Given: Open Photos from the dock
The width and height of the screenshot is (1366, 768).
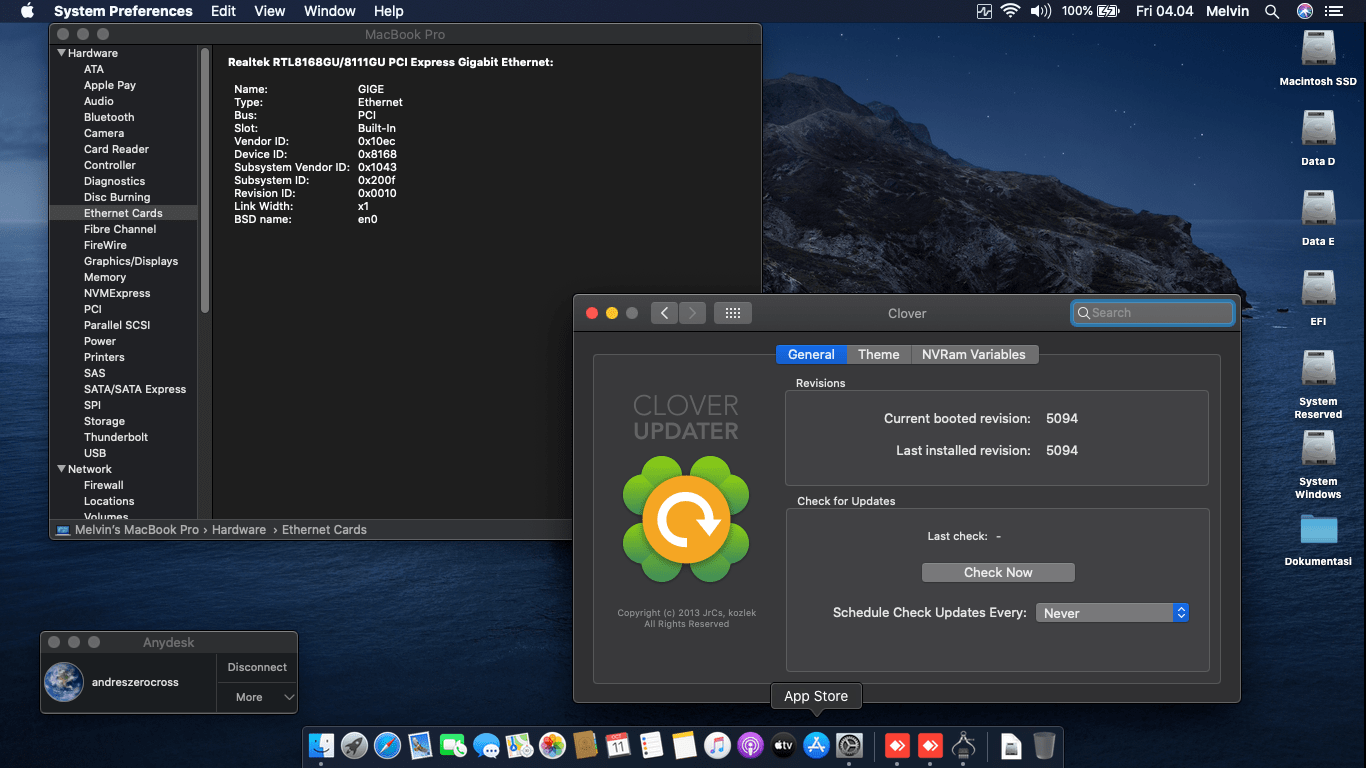Looking at the screenshot, I should click(x=552, y=745).
